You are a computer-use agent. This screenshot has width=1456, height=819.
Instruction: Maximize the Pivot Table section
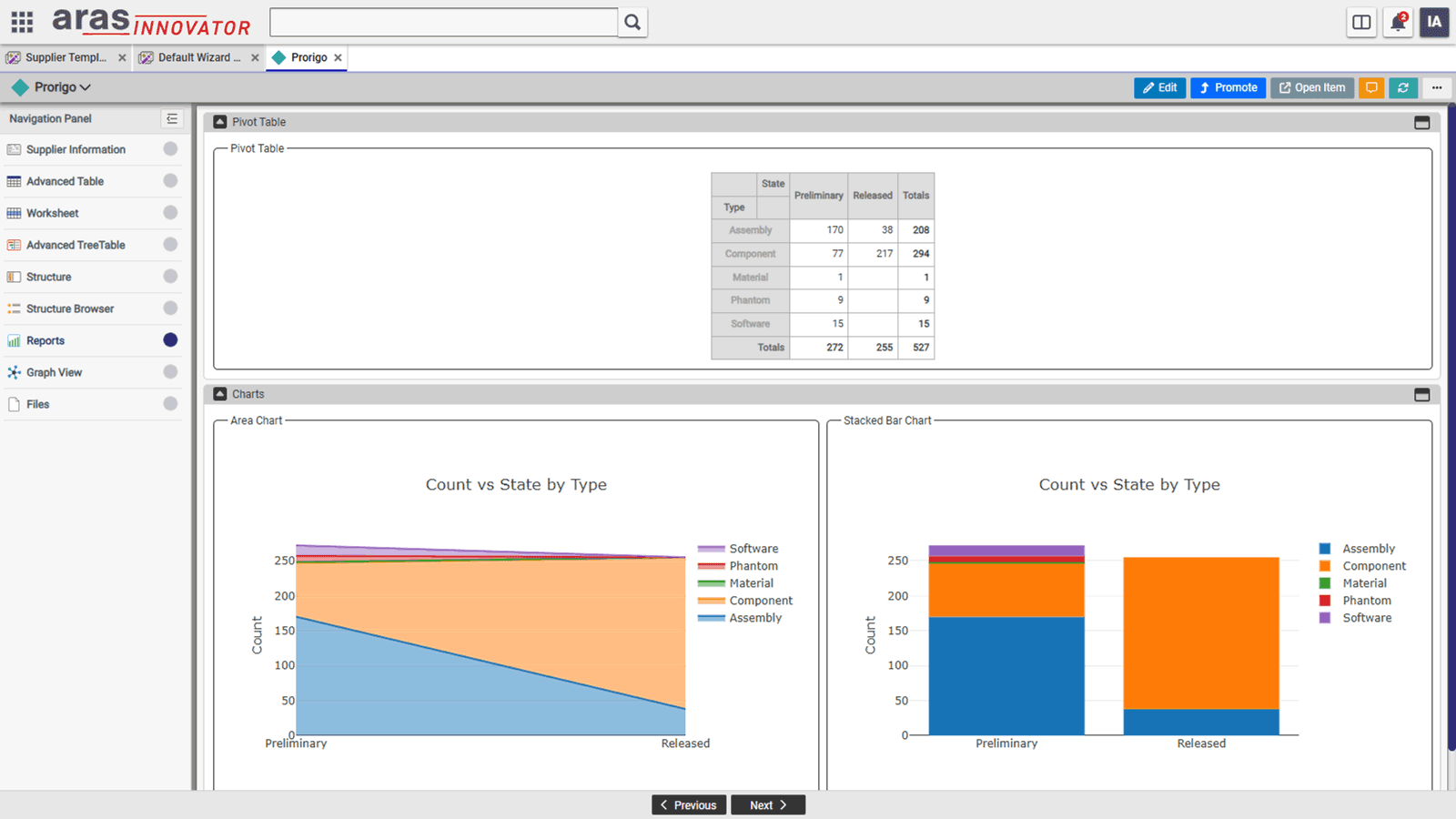coord(1422,122)
